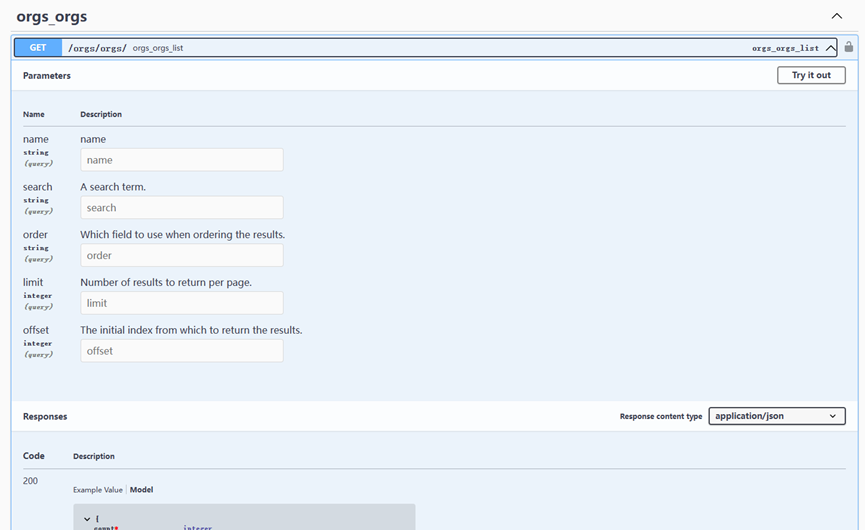Collapse the orgs_orgs section with top arrow
The width and height of the screenshot is (865, 530).
tap(837, 16)
